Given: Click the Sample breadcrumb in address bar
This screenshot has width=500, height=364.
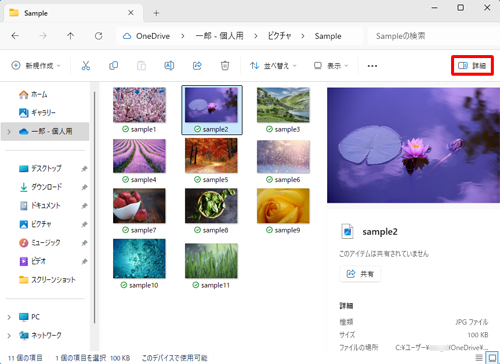Looking at the screenshot, I should pyautogui.click(x=328, y=36).
